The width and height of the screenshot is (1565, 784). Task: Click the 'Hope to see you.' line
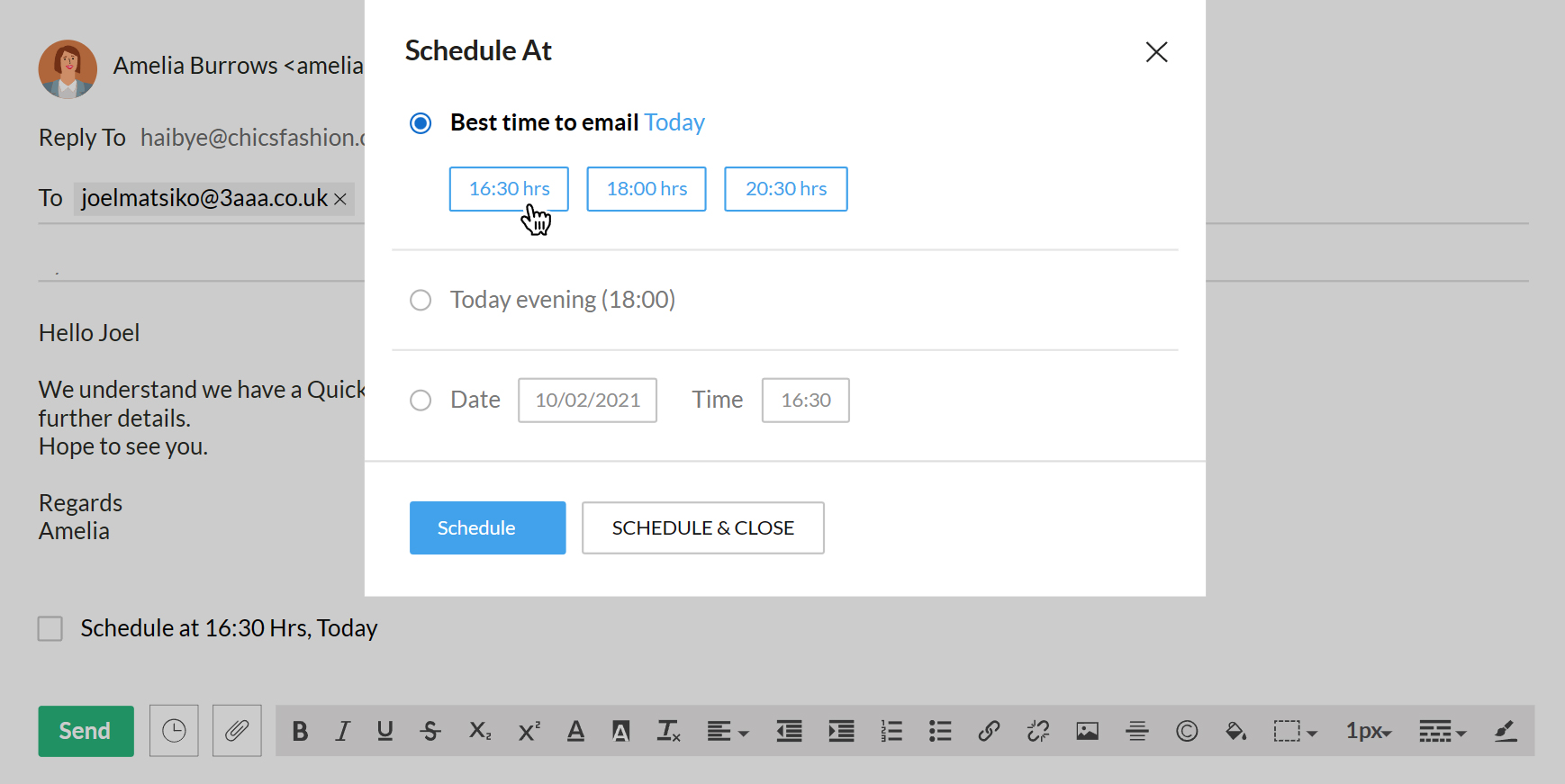(x=123, y=446)
